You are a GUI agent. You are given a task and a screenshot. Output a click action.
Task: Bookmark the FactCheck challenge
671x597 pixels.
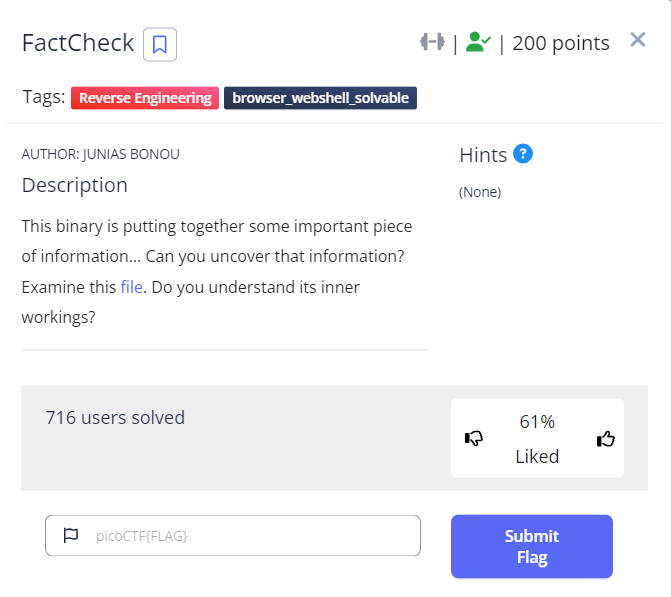[160, 44]
